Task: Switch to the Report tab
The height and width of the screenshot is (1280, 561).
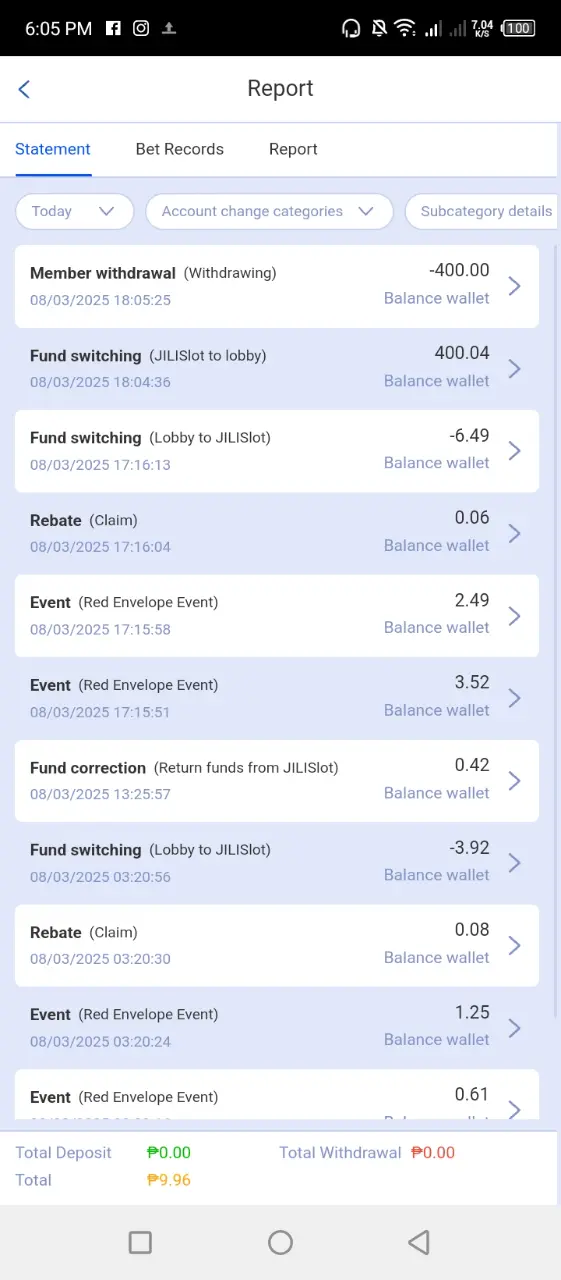Action: [293, 149]
